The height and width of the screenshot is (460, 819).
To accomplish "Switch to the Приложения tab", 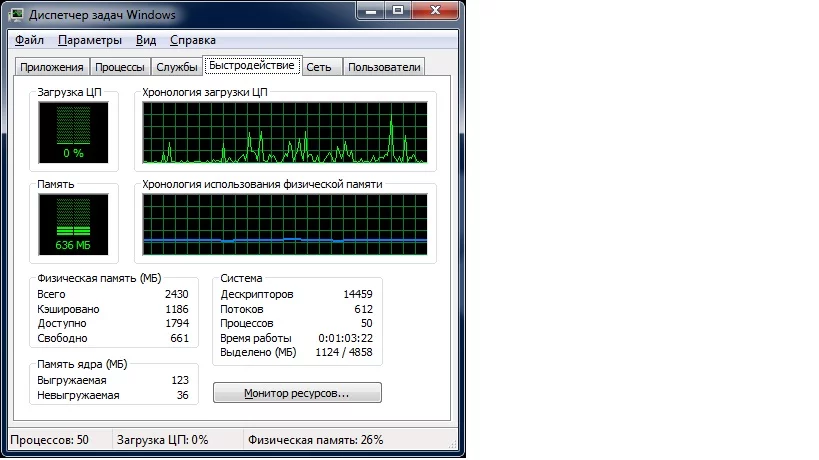I will point(52,67).
